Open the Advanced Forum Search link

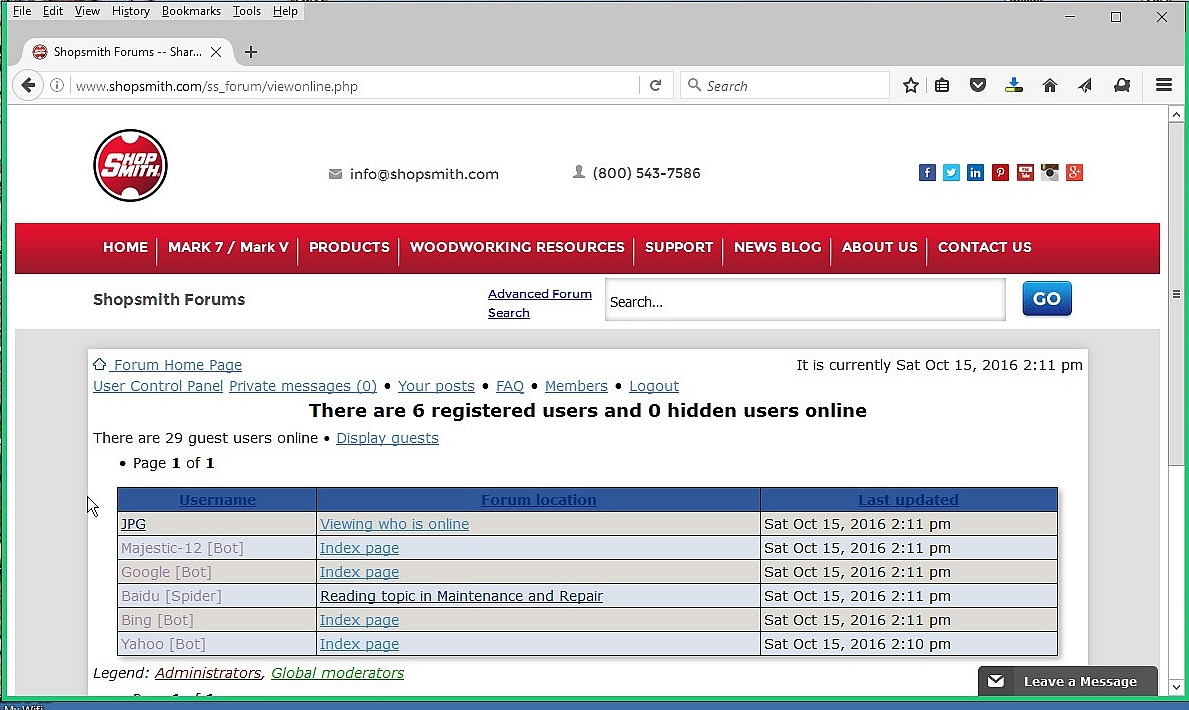click(x=540, y=303)
